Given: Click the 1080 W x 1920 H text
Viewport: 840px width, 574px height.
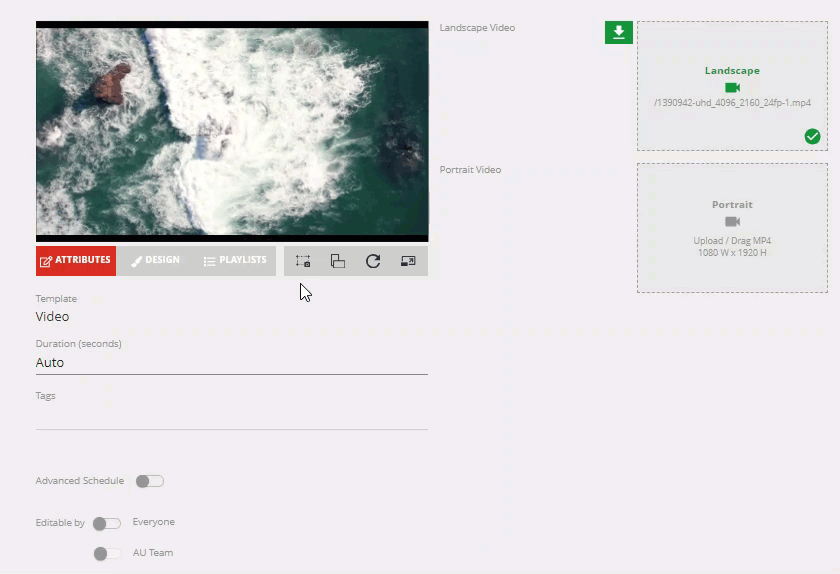Looking at the screenshot, I should (x=732, y=252).
